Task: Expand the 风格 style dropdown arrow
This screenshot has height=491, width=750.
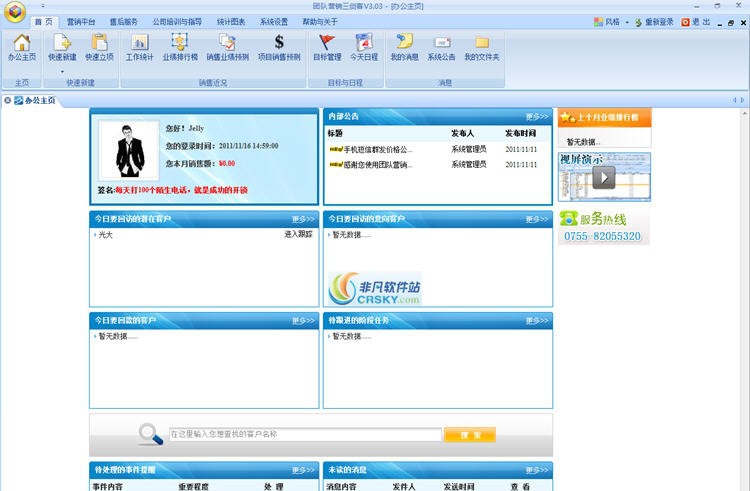Action: [x=627, y=22]
